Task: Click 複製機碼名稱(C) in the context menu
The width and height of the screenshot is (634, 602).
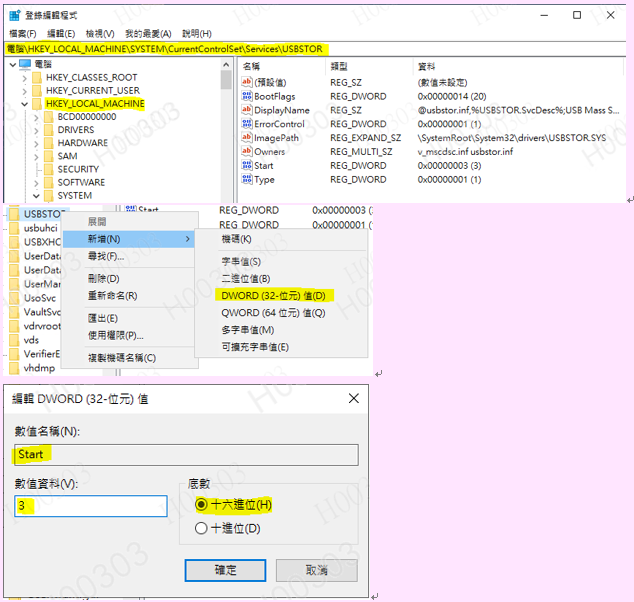Action: tap(122, 358)
